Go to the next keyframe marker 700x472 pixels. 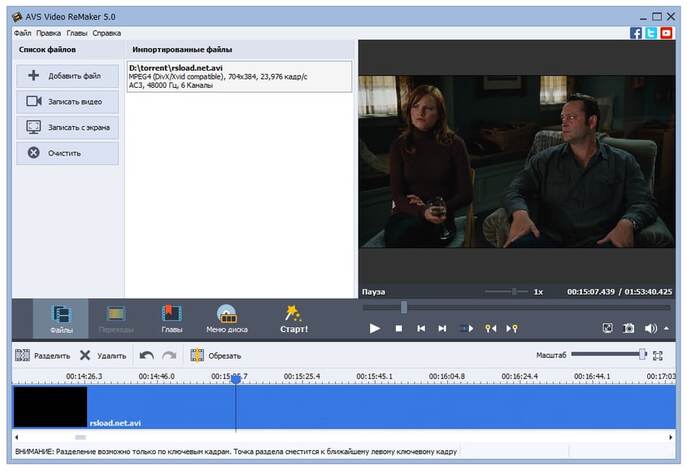(x=512, y=328)
